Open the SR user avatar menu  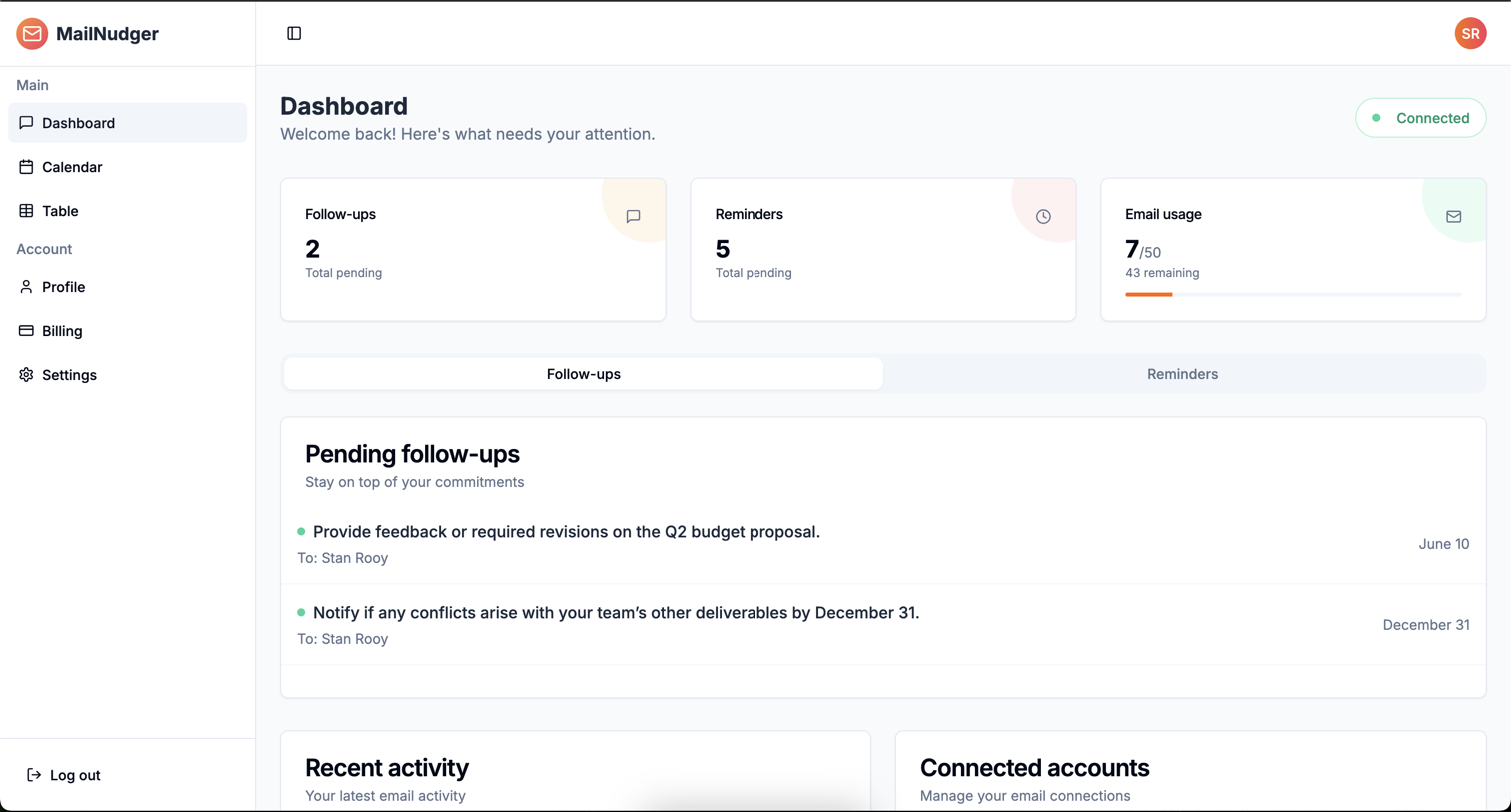[1470, 33]
